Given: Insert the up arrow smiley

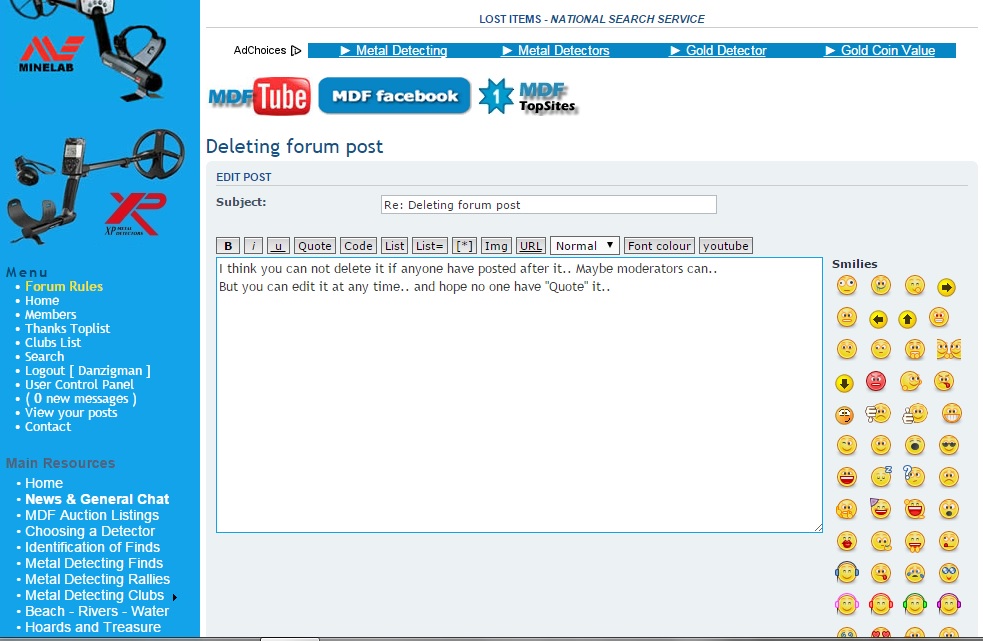Looking at the screenshot, I should 907,320.
